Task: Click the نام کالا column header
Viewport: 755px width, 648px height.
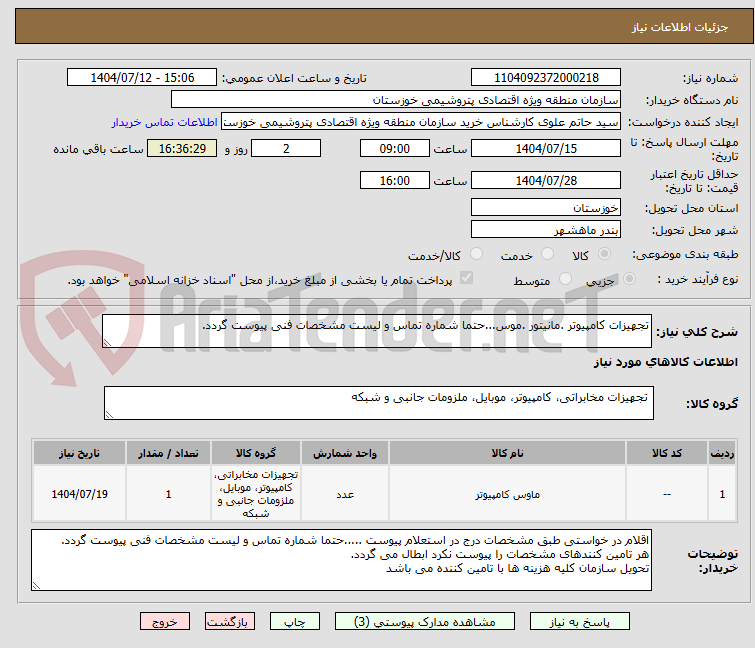Action: tap(507, 453)
